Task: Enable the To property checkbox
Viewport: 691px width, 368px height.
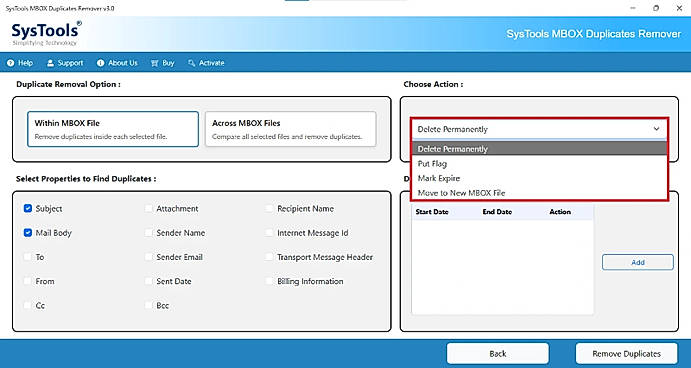Action: 28,257
